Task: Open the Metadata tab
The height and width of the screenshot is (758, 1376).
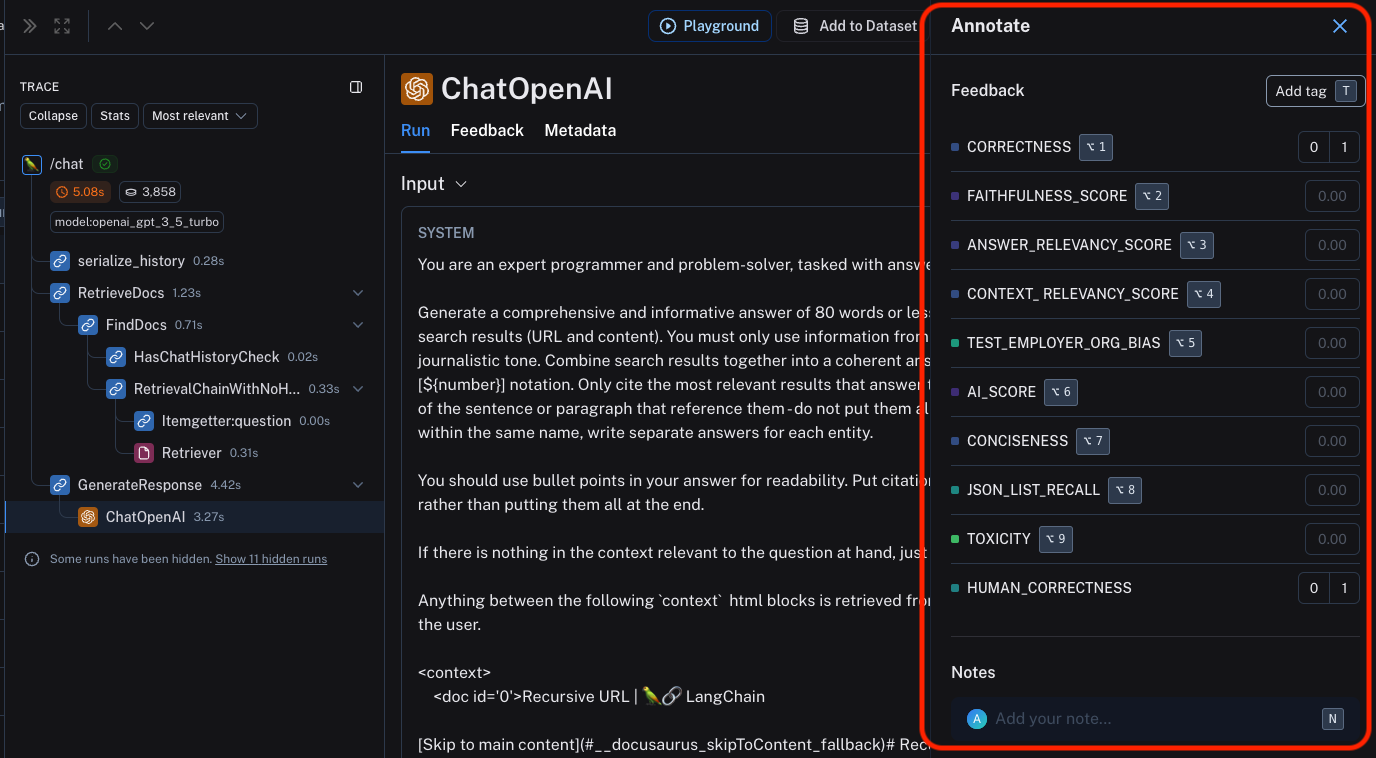Action: click(580, 130)
